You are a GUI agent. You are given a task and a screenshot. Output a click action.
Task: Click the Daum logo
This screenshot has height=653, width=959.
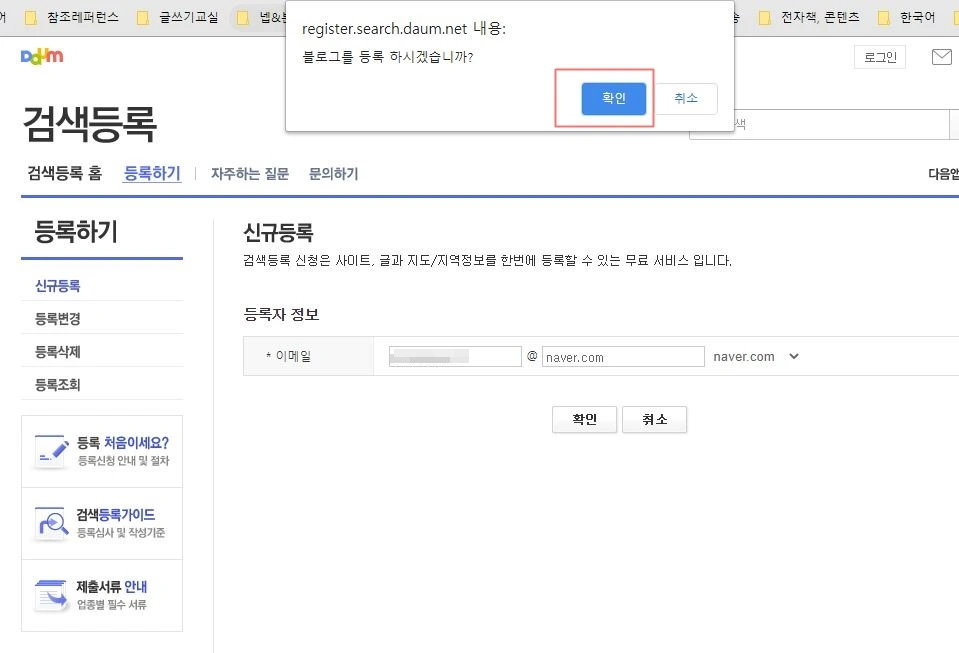[x=40, y=57]
